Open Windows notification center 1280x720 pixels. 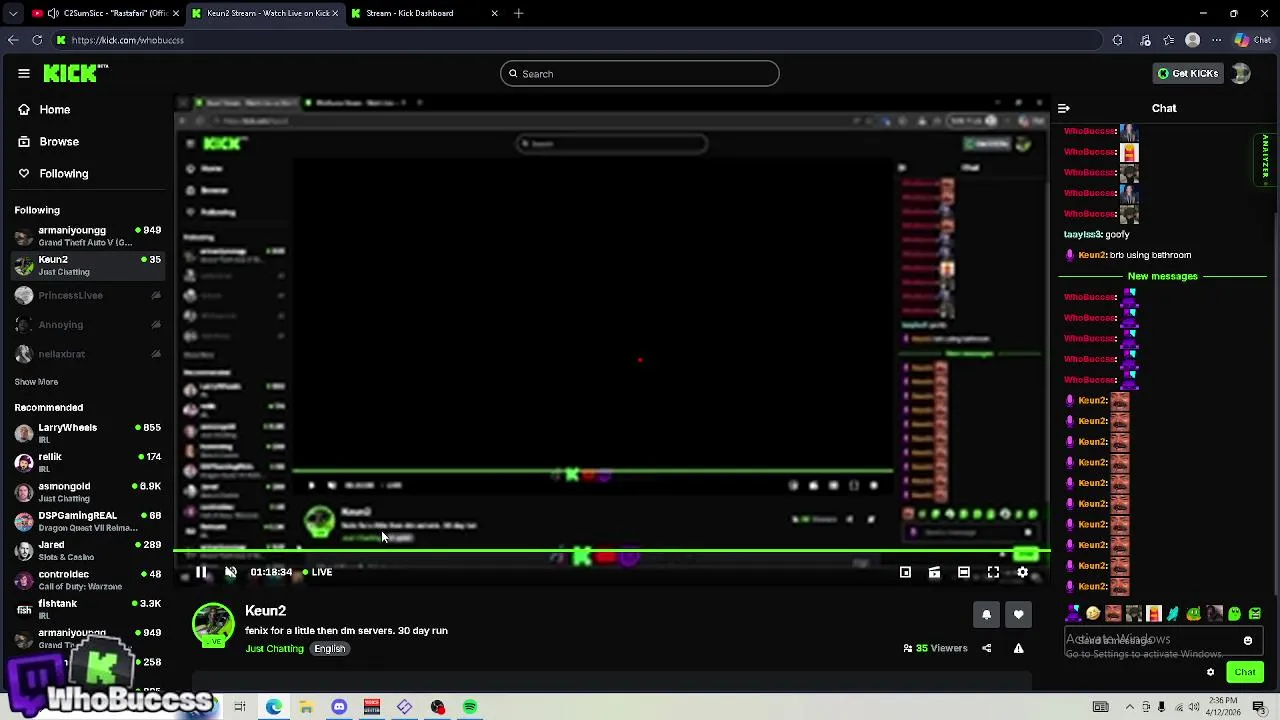pos(1259,707)
